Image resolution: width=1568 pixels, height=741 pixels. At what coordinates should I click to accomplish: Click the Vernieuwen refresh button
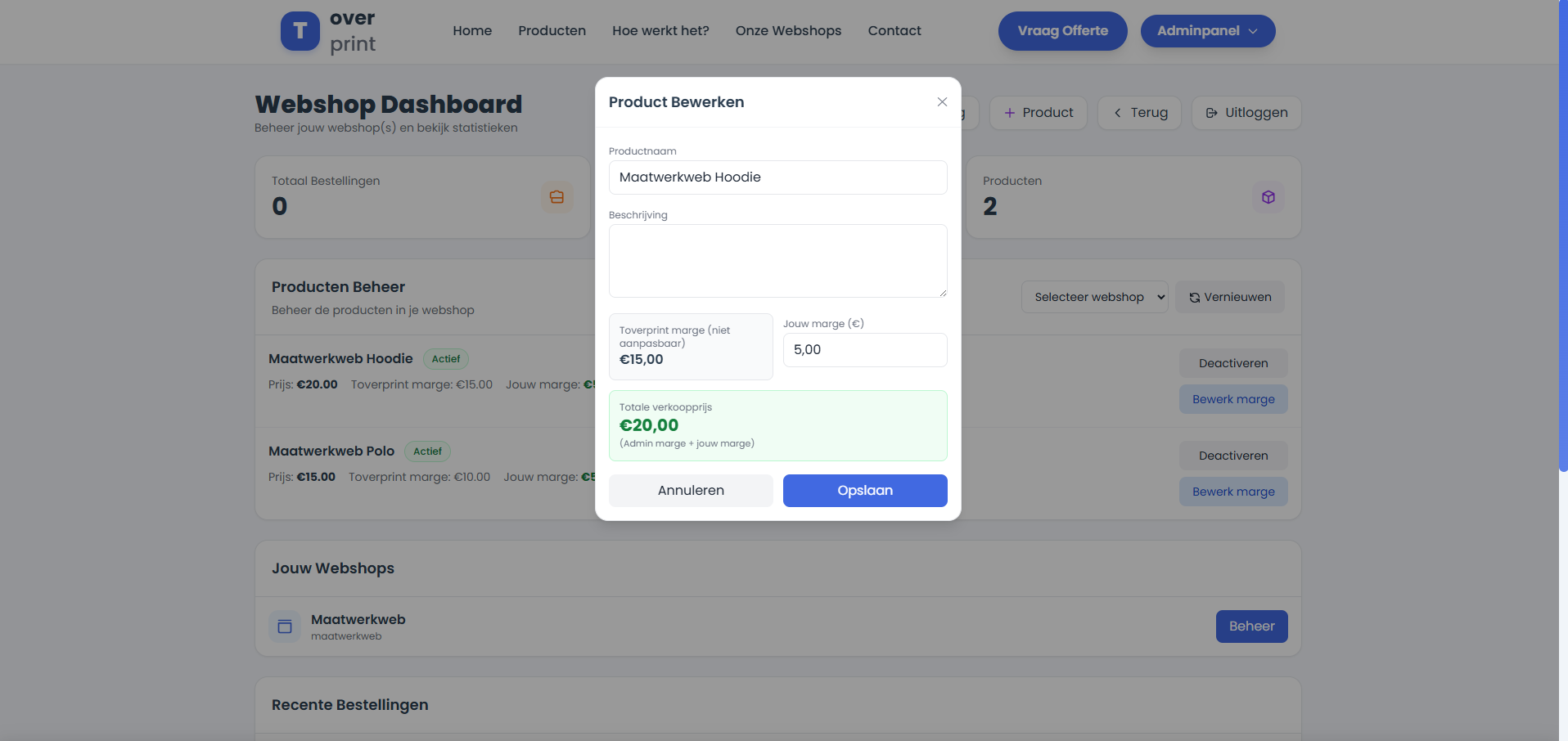click(1229, 297)
